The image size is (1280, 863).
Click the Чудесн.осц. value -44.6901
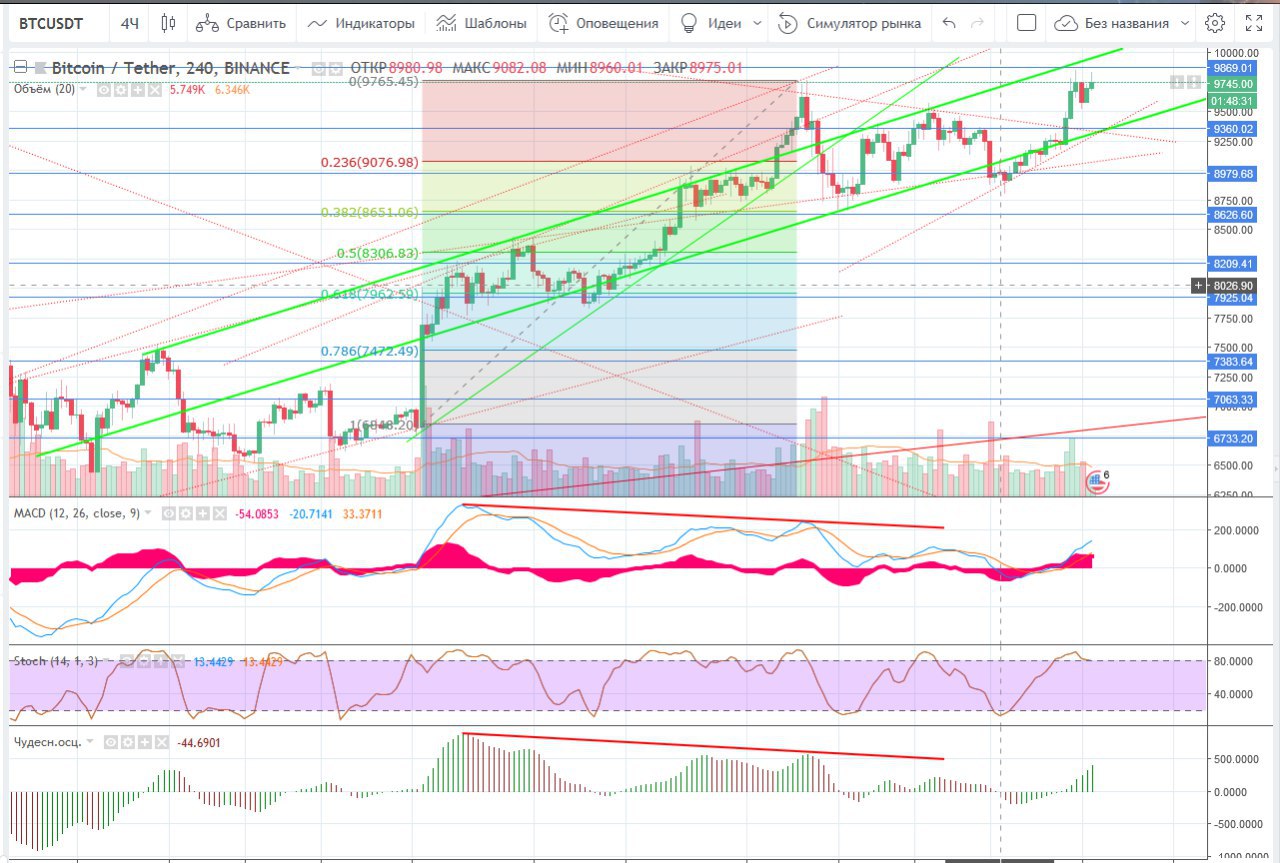(199, 743)
